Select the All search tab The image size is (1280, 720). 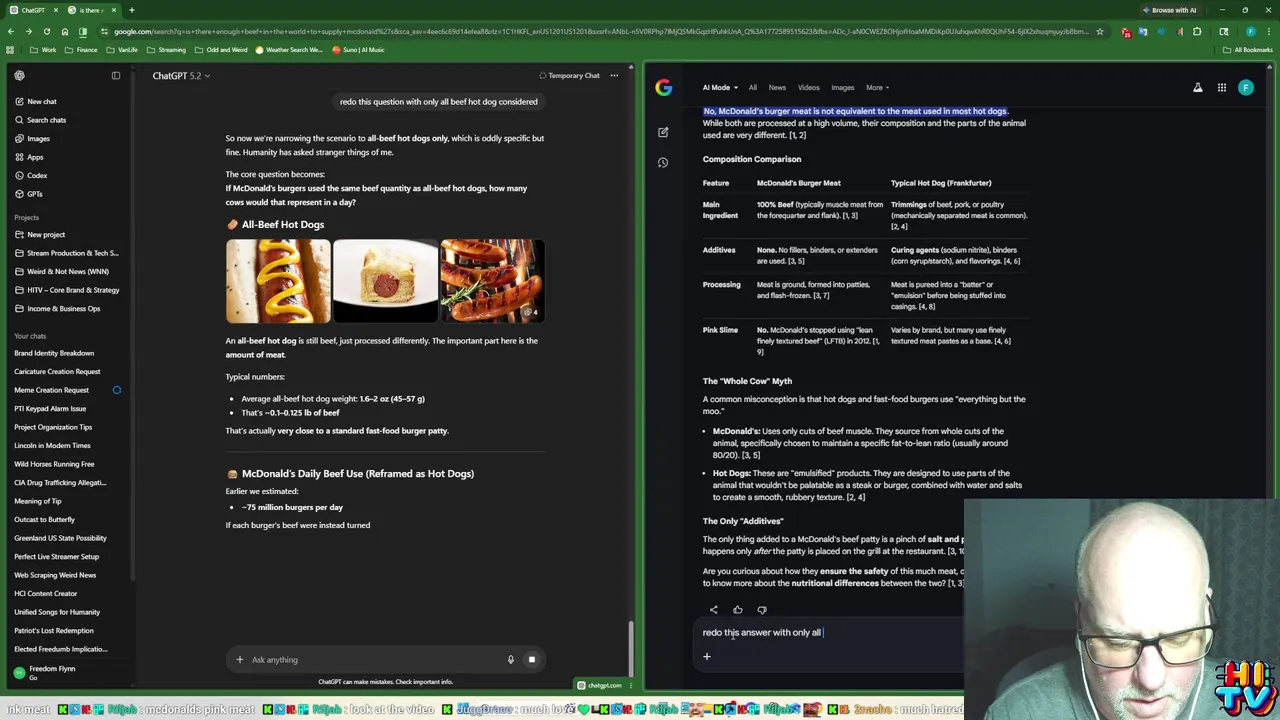tap(752, 87)
